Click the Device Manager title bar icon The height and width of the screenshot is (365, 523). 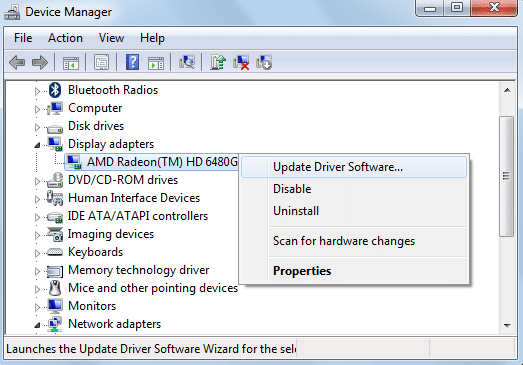pos(12,13)
